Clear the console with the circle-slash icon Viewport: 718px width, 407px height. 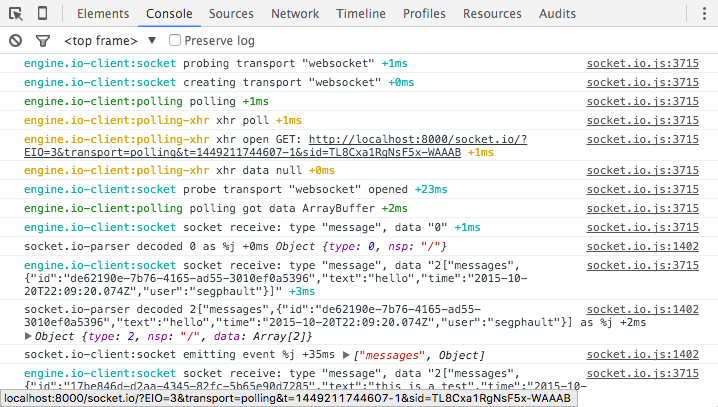[15, 41]
